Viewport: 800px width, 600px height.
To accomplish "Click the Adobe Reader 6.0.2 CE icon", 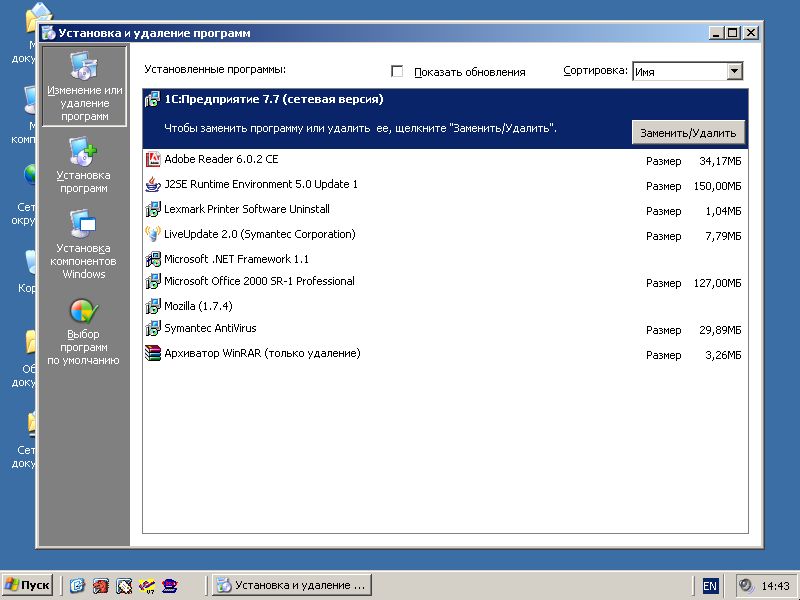I will pyautogui.click(x=153, y=159).
